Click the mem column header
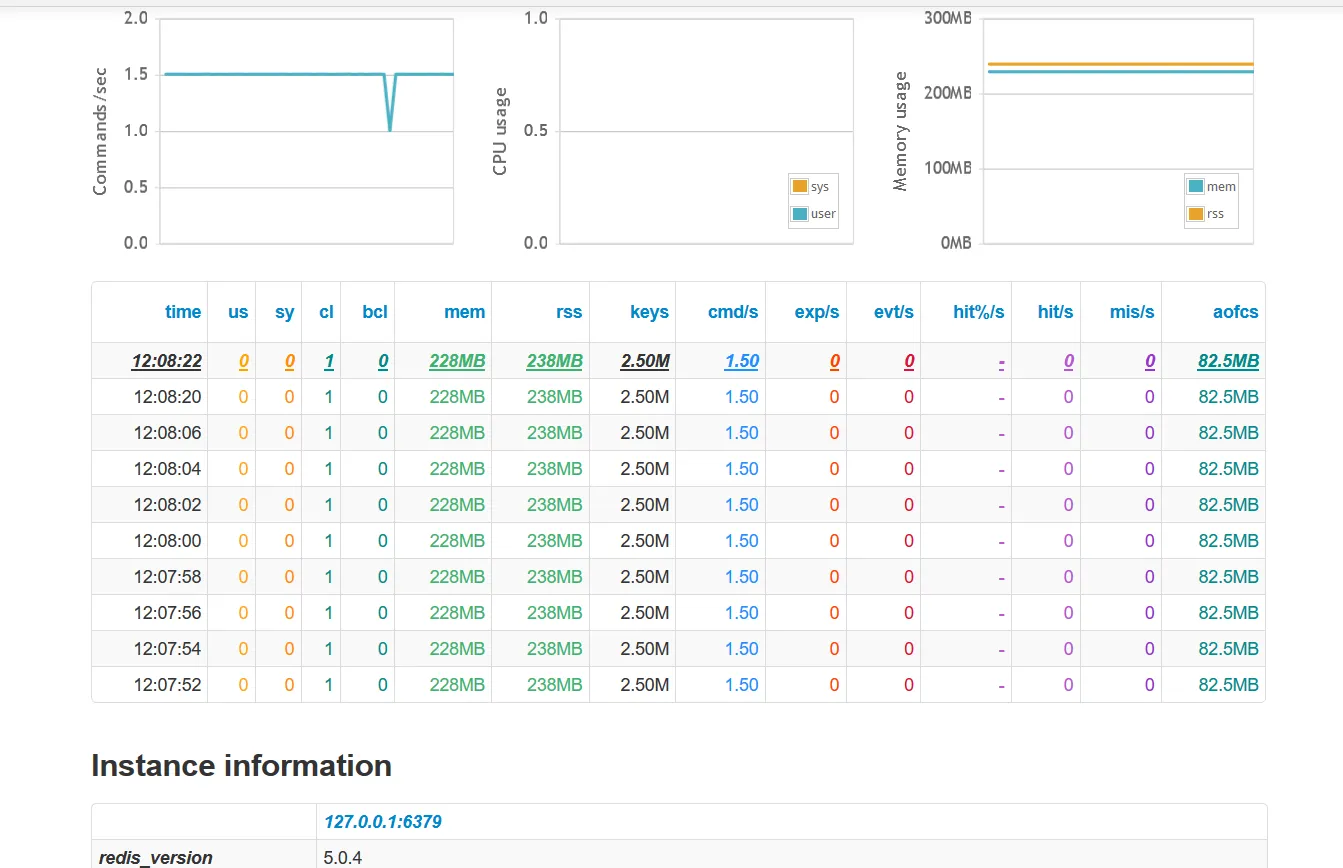This screenshot has width=1343, height=868. (x=465, y=312)
